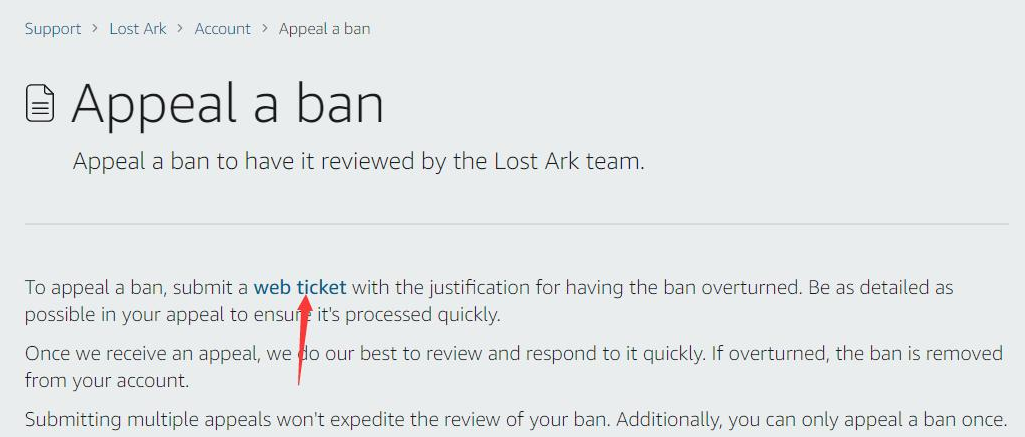
Task: Go to the Lost Ark breadcrumb
Action: click(x=138, y=29)
